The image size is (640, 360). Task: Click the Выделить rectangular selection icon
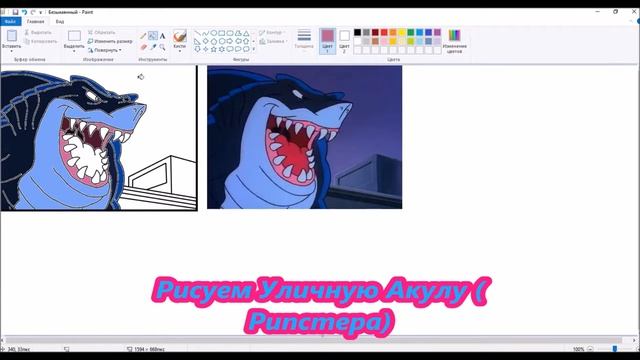click(74, 36)
